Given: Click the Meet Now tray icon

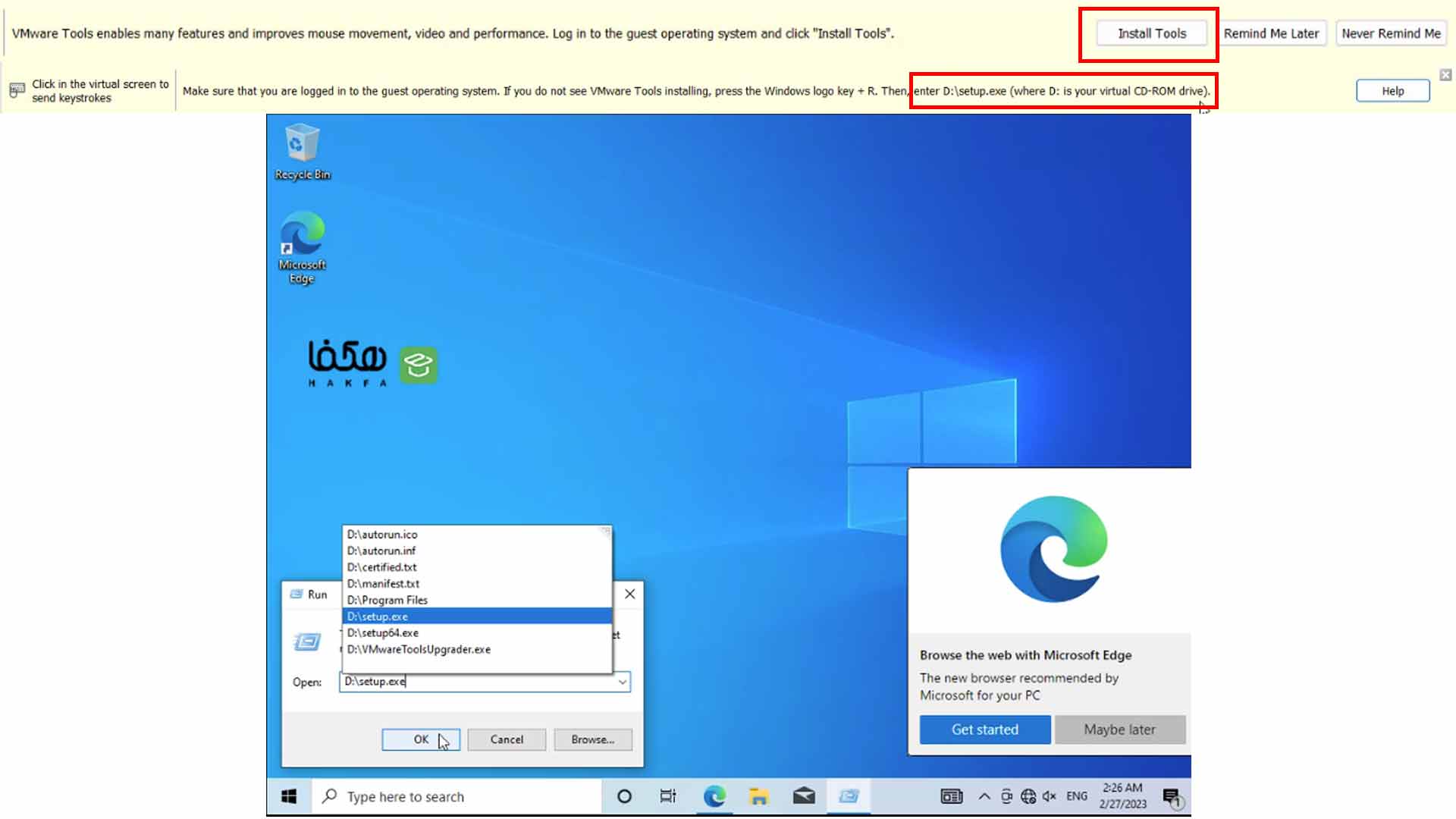Looking at the screenshot, I should tap(1006, 796).
